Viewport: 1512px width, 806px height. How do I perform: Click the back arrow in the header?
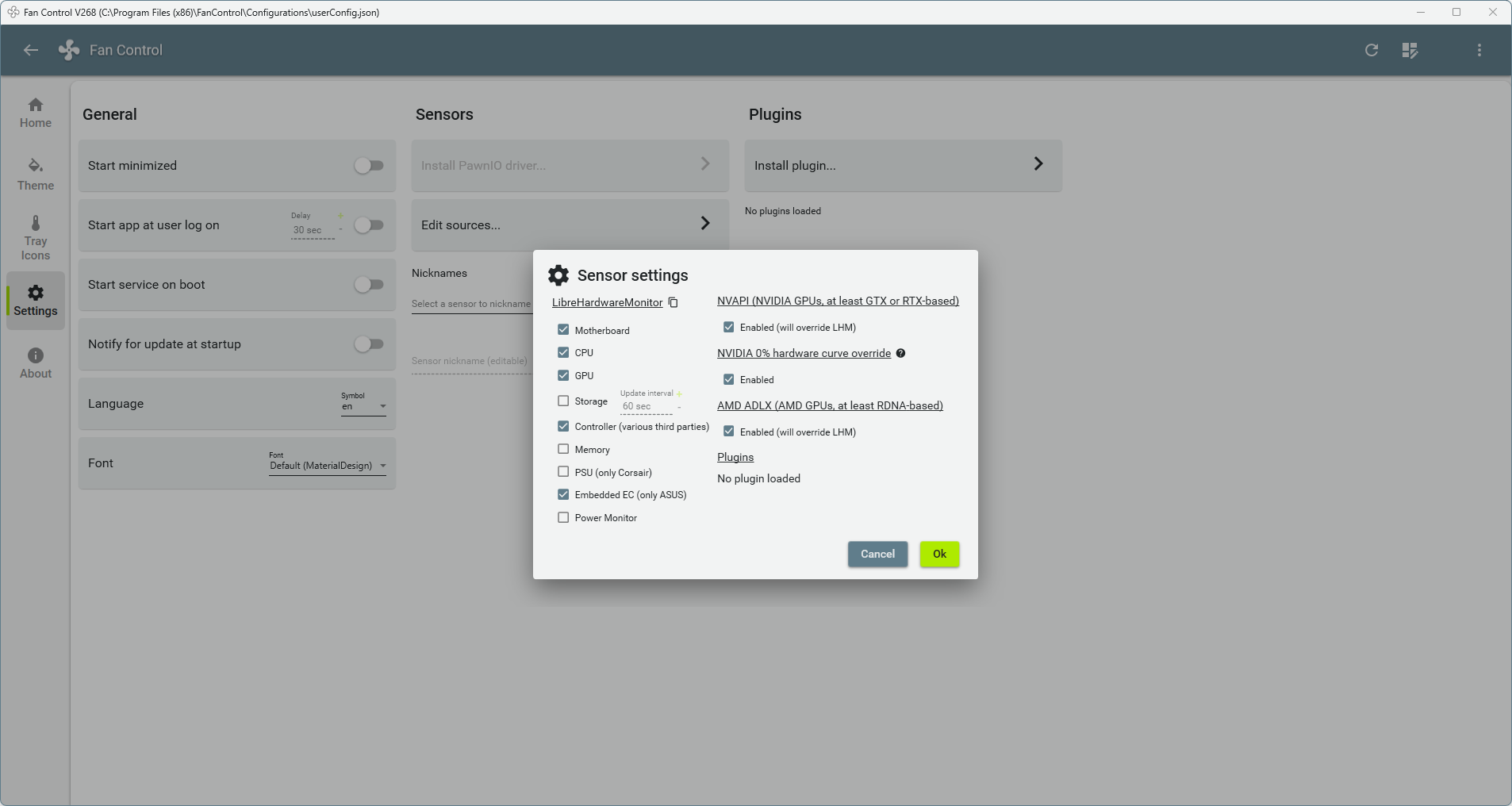31,50
